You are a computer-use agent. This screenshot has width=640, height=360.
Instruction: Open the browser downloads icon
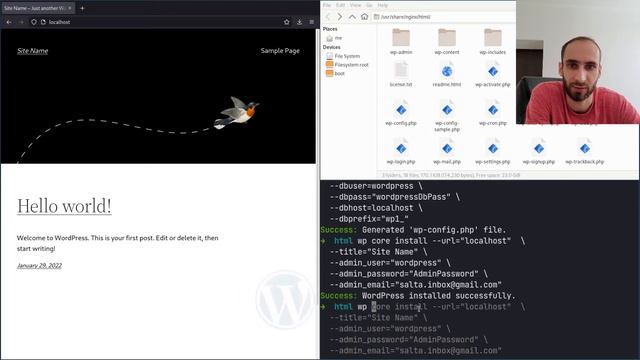[x=299, y=22]
